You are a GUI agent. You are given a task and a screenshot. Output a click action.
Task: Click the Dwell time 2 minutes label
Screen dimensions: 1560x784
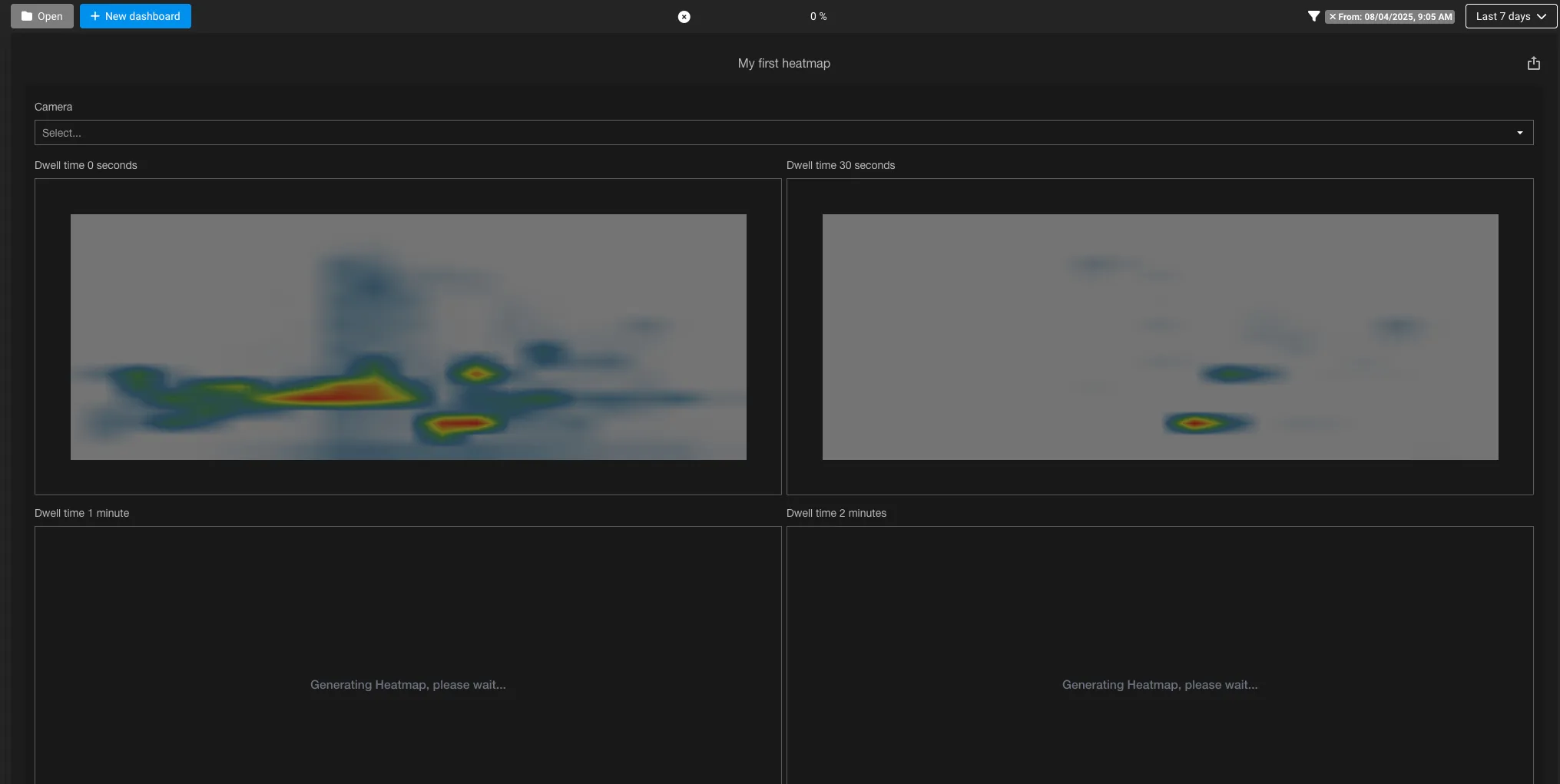pos(836,513)
